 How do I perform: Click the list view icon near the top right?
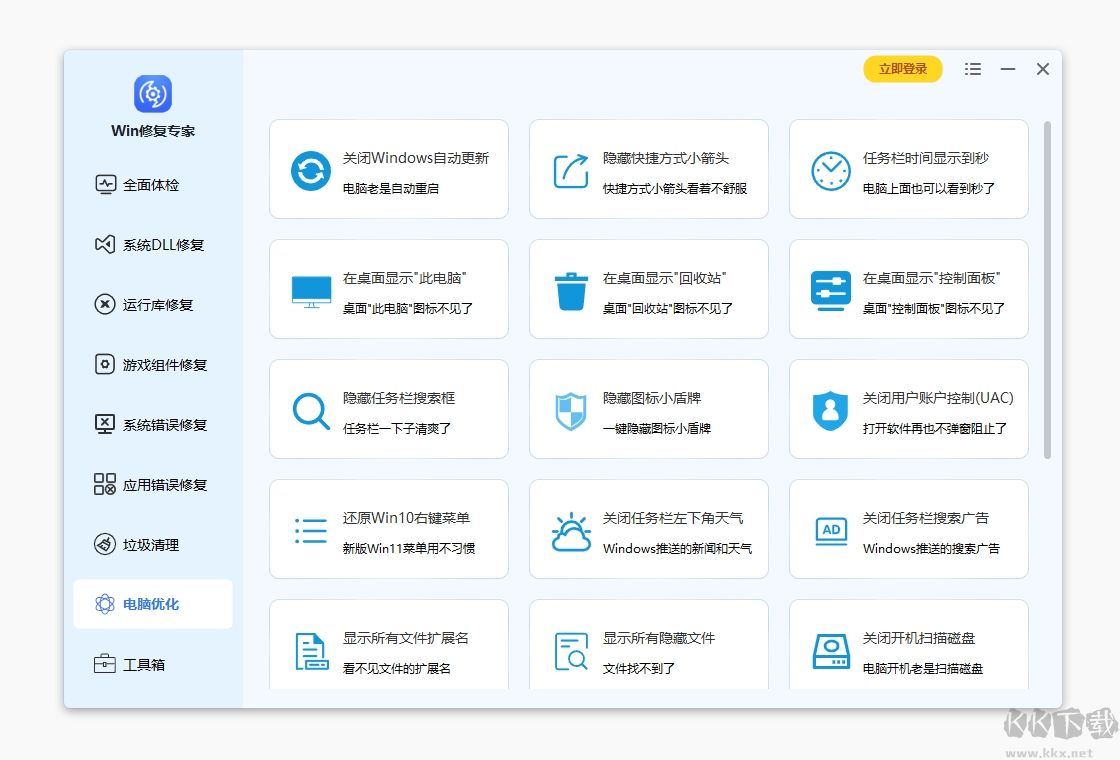coord(972,69)
